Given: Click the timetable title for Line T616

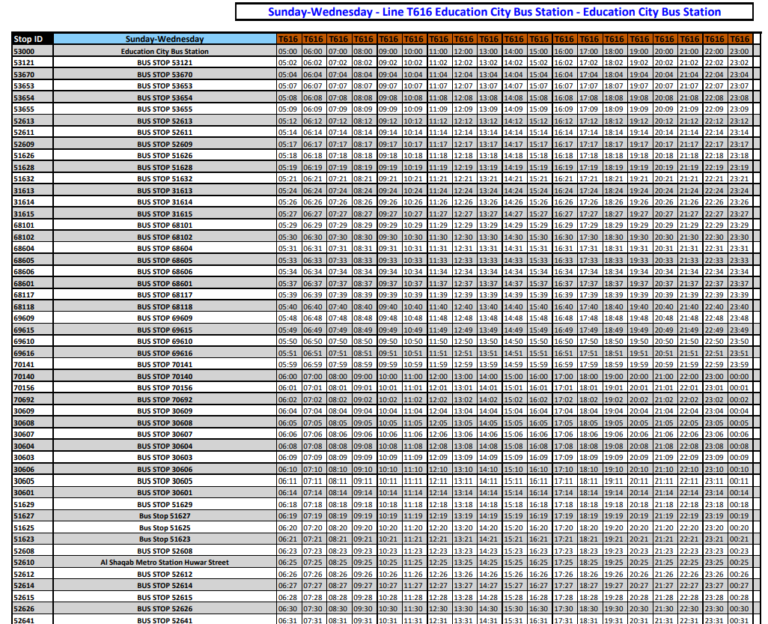Looking at the screenshot, I should [494, 13].
